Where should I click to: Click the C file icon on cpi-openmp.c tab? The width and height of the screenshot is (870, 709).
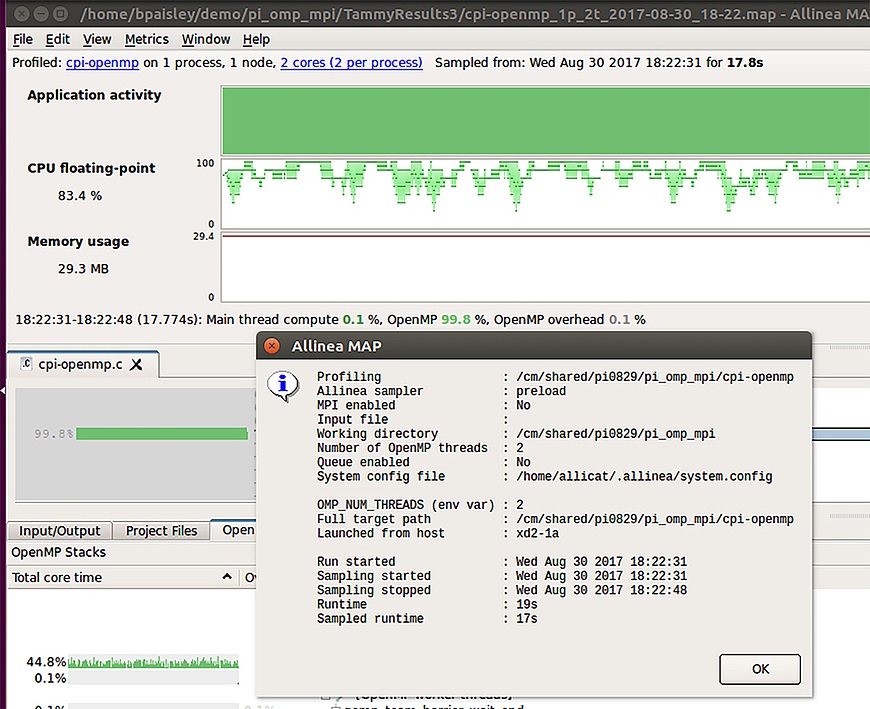26,364
